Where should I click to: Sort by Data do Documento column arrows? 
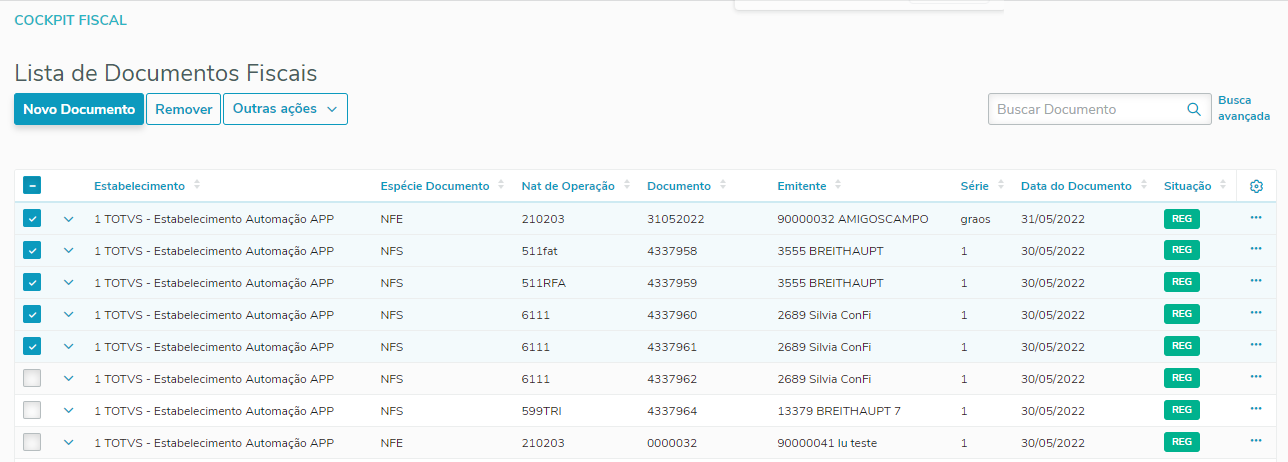(1144, 186)
